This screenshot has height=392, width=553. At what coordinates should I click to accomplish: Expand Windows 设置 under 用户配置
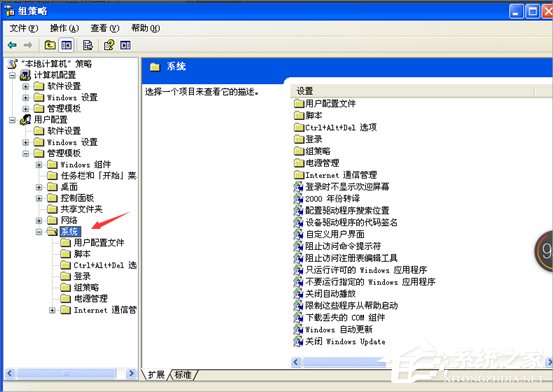(25, 142)
